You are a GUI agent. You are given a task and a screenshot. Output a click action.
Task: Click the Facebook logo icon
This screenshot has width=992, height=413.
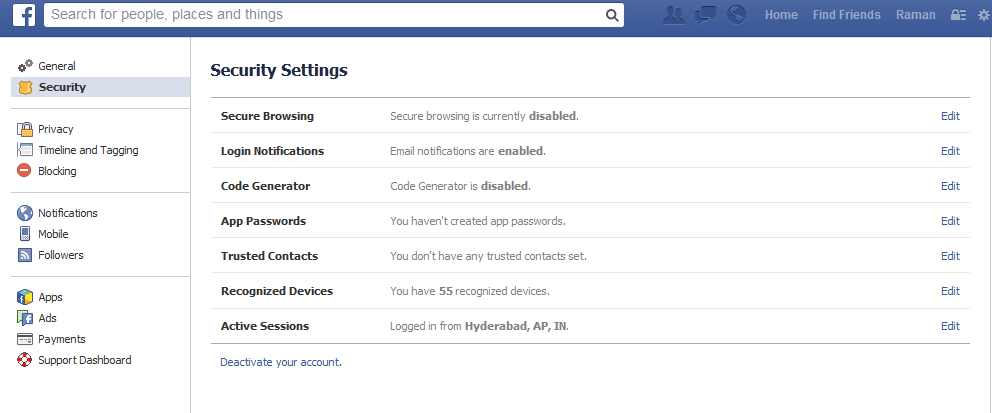(x=24, y=15)
